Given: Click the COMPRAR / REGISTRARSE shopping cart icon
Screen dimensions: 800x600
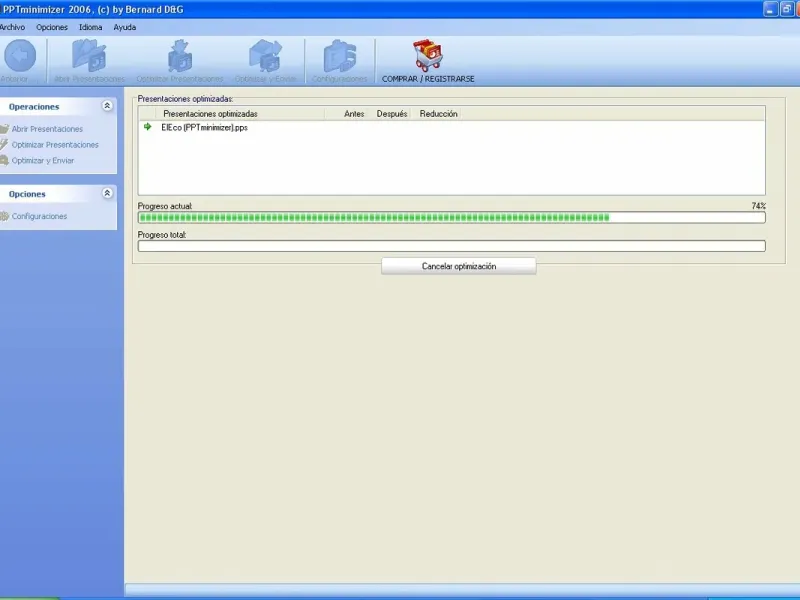Looking at the screenshot, I should (x=428, y=55).
